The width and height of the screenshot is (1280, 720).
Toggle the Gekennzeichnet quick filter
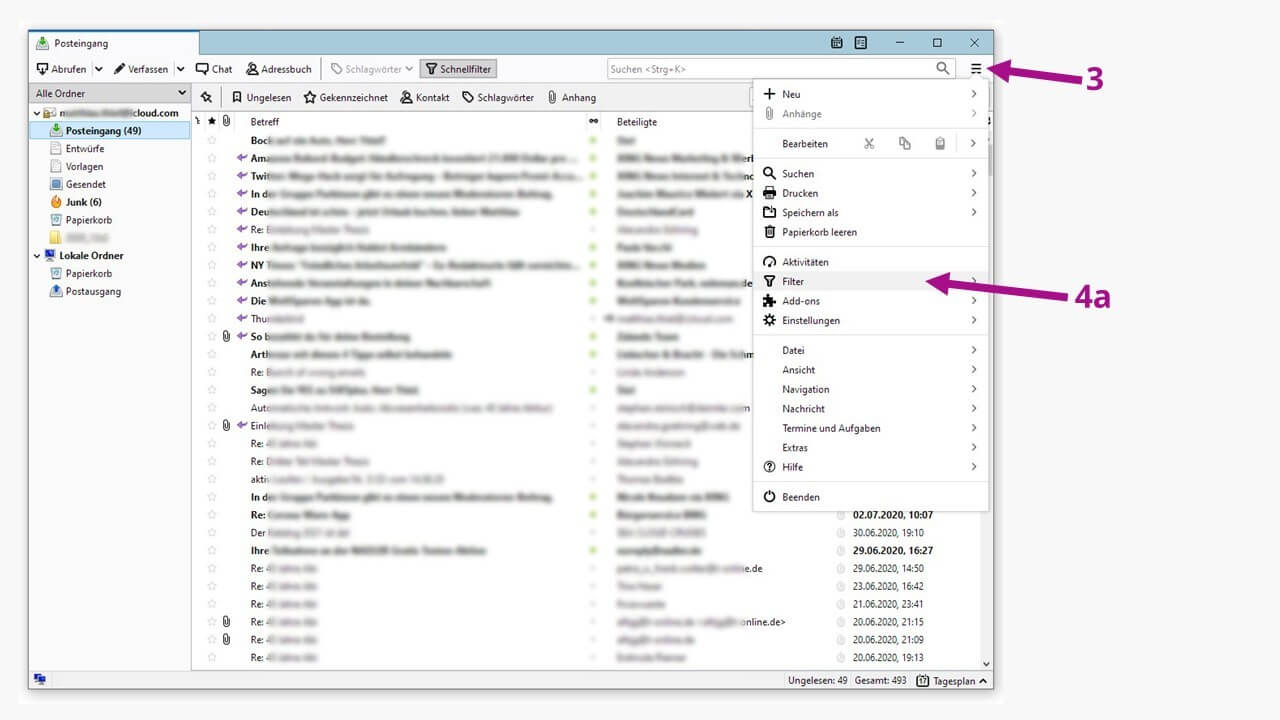coord(346,97)
